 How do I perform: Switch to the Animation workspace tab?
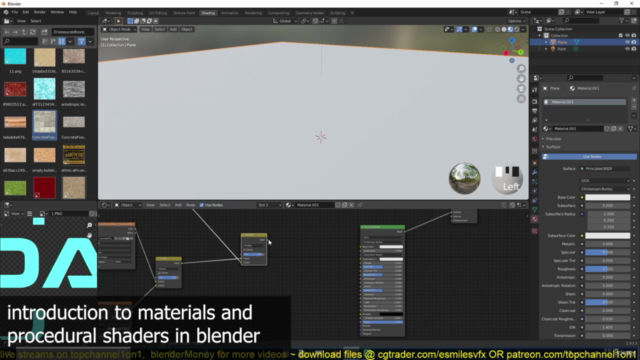pyautogui.click(x=230, y=13)
